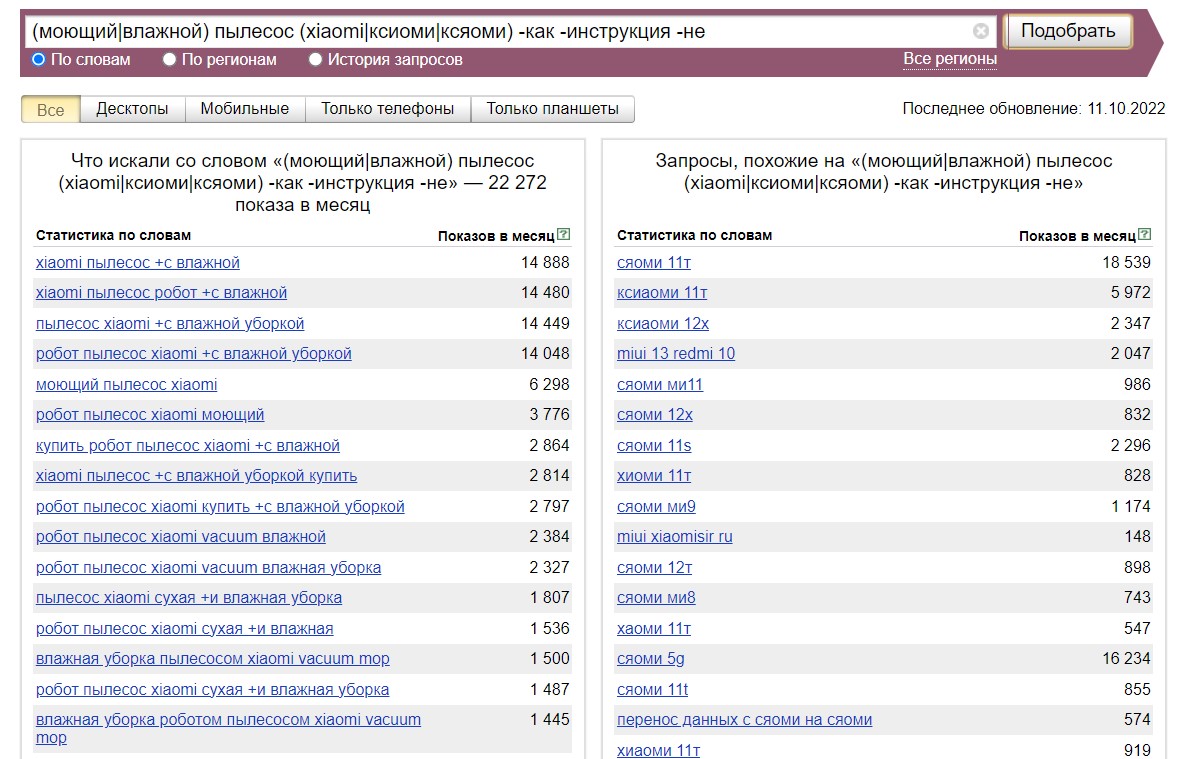The height and width of the screenshot is (759, 1194).
Task: Open similar query 'сяоми 11s'
Action: coord(654,445)
